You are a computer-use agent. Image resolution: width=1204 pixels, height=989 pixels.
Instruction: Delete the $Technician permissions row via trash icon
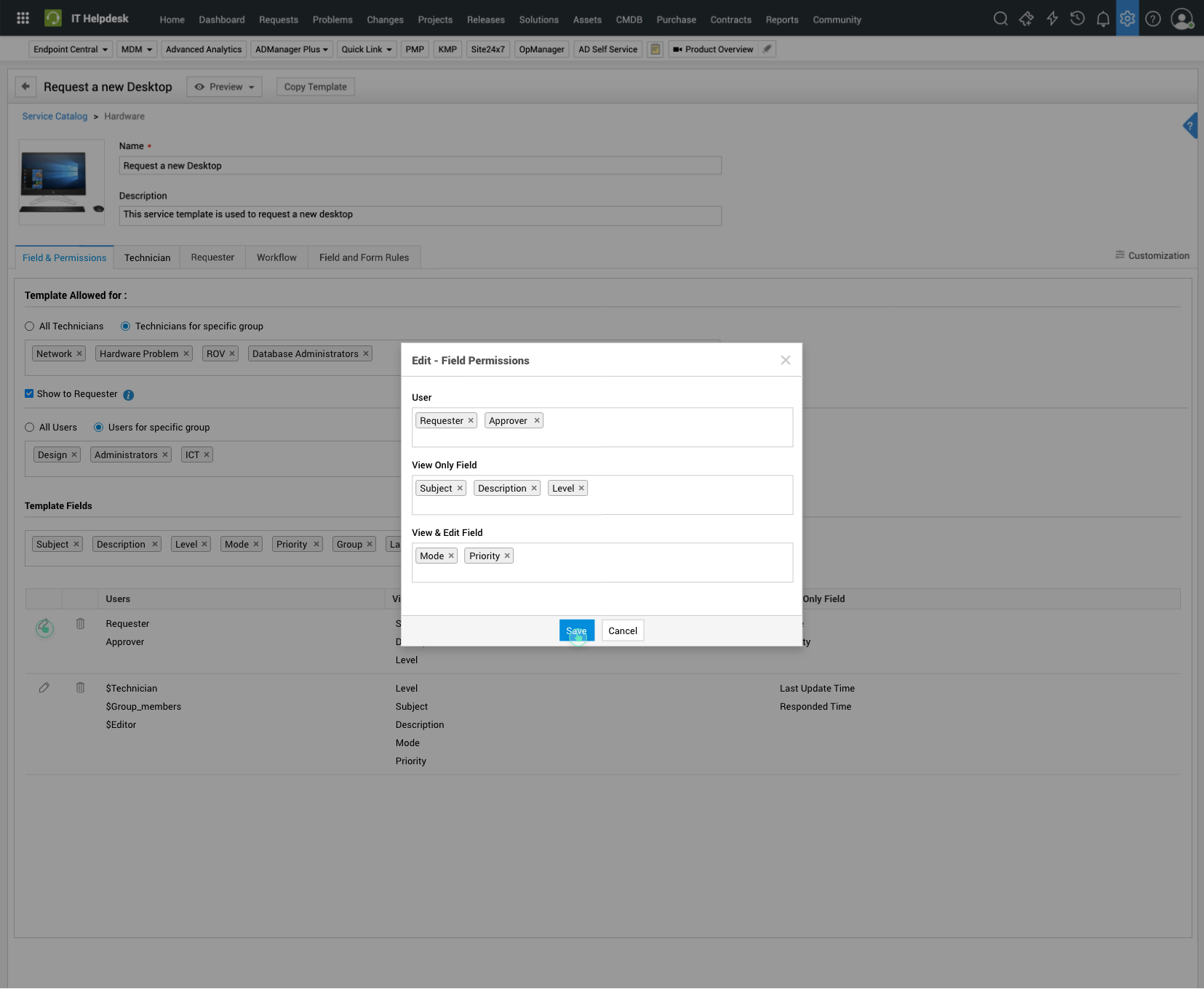coord(81,688)
